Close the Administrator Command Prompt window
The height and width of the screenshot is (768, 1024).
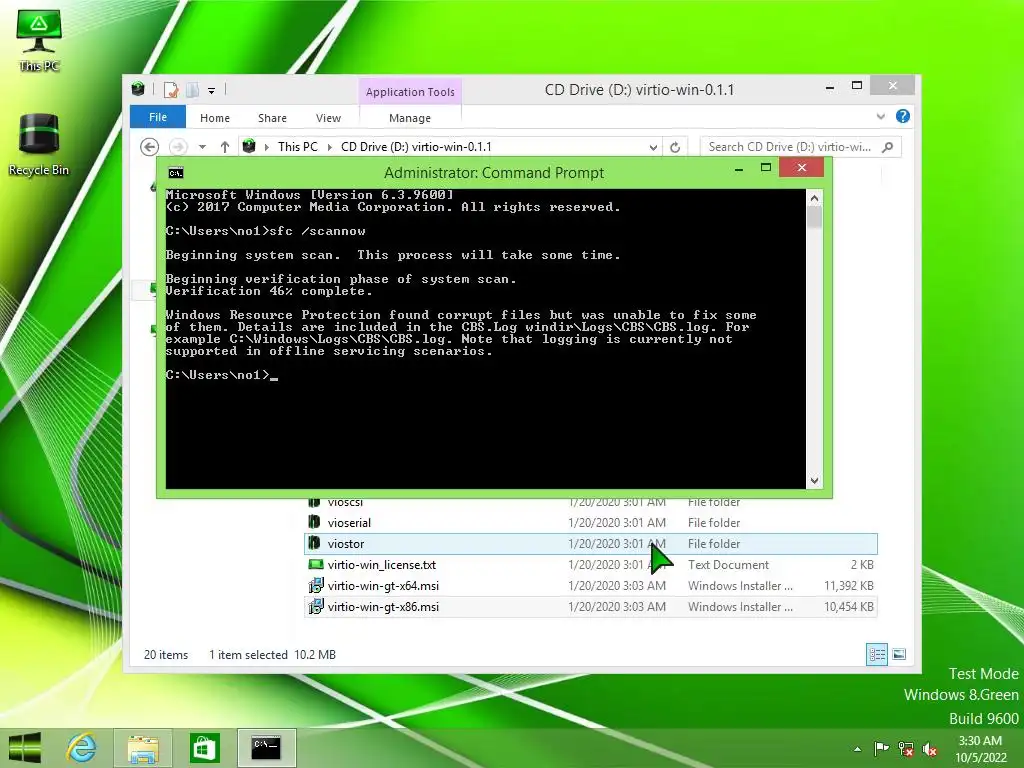tap(802, 168)
